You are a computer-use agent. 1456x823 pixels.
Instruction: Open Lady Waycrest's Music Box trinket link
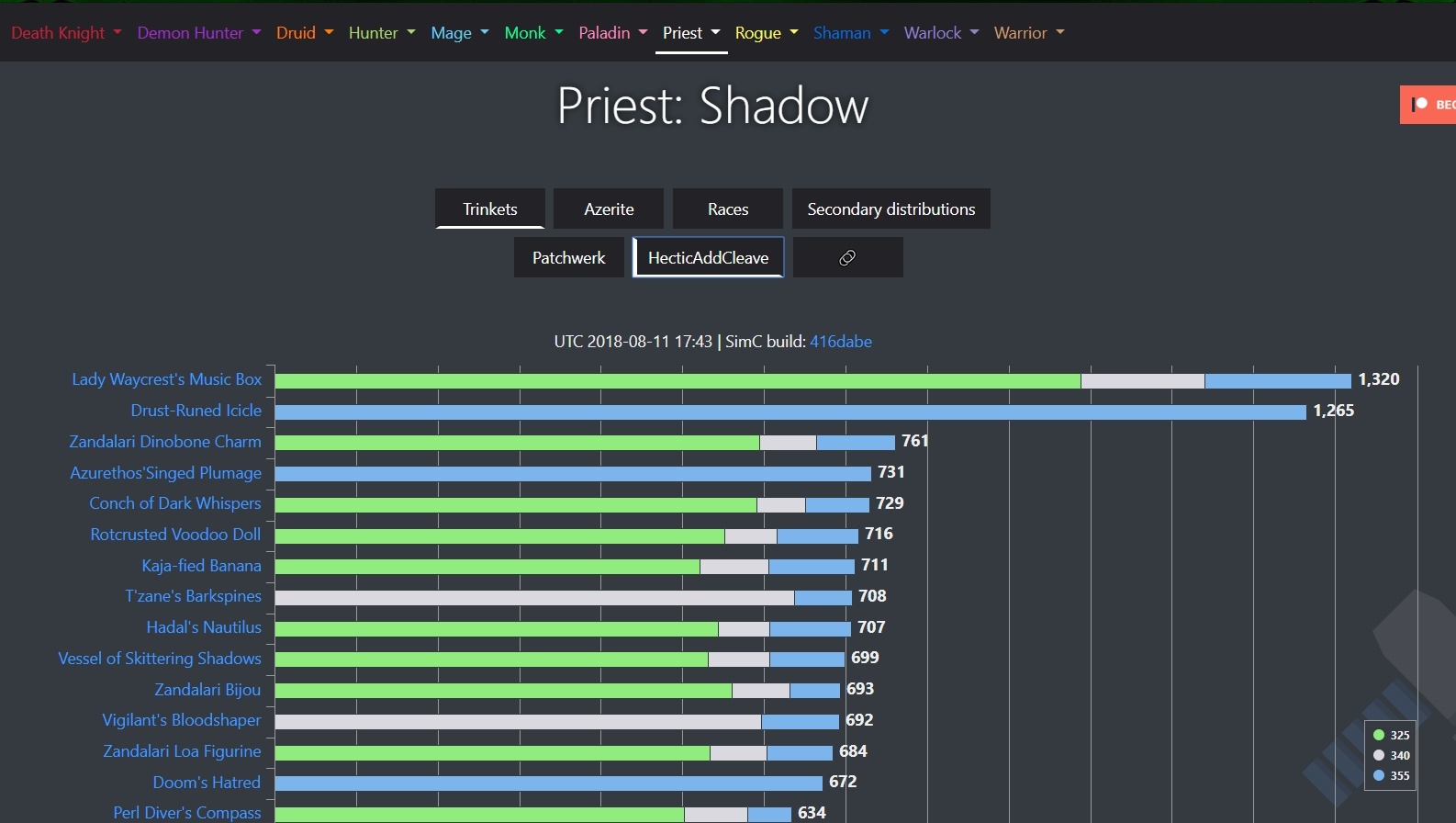[x=167, y=379]
